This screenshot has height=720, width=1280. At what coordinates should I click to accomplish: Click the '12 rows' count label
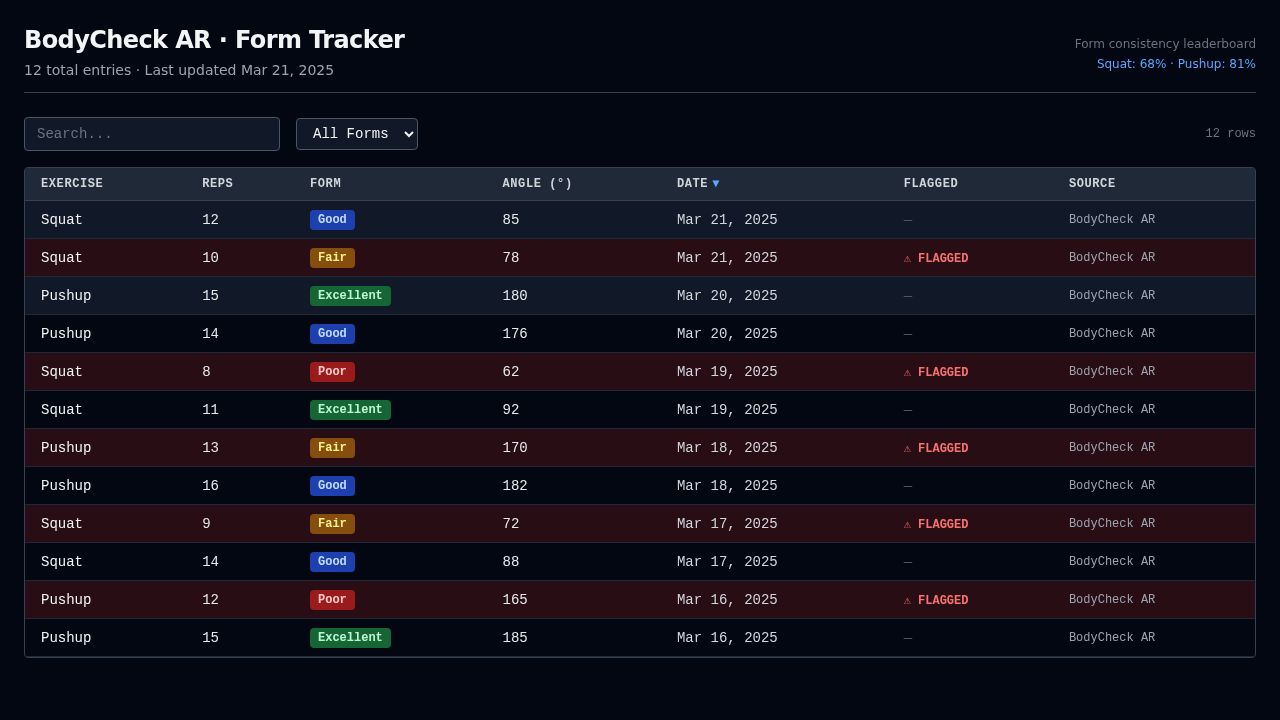click(1230, 134)
